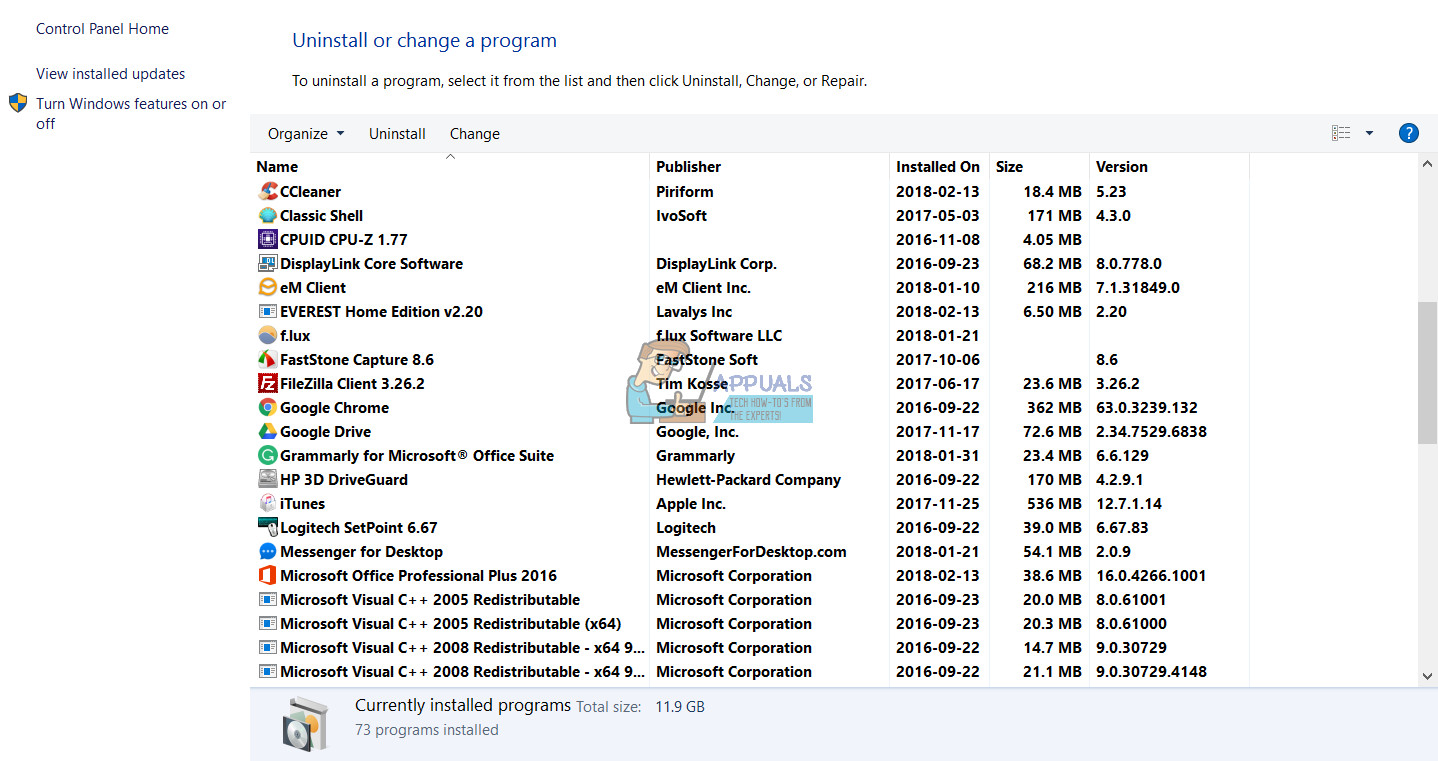Click version 9.0.30729.4148 cell

1151,671
